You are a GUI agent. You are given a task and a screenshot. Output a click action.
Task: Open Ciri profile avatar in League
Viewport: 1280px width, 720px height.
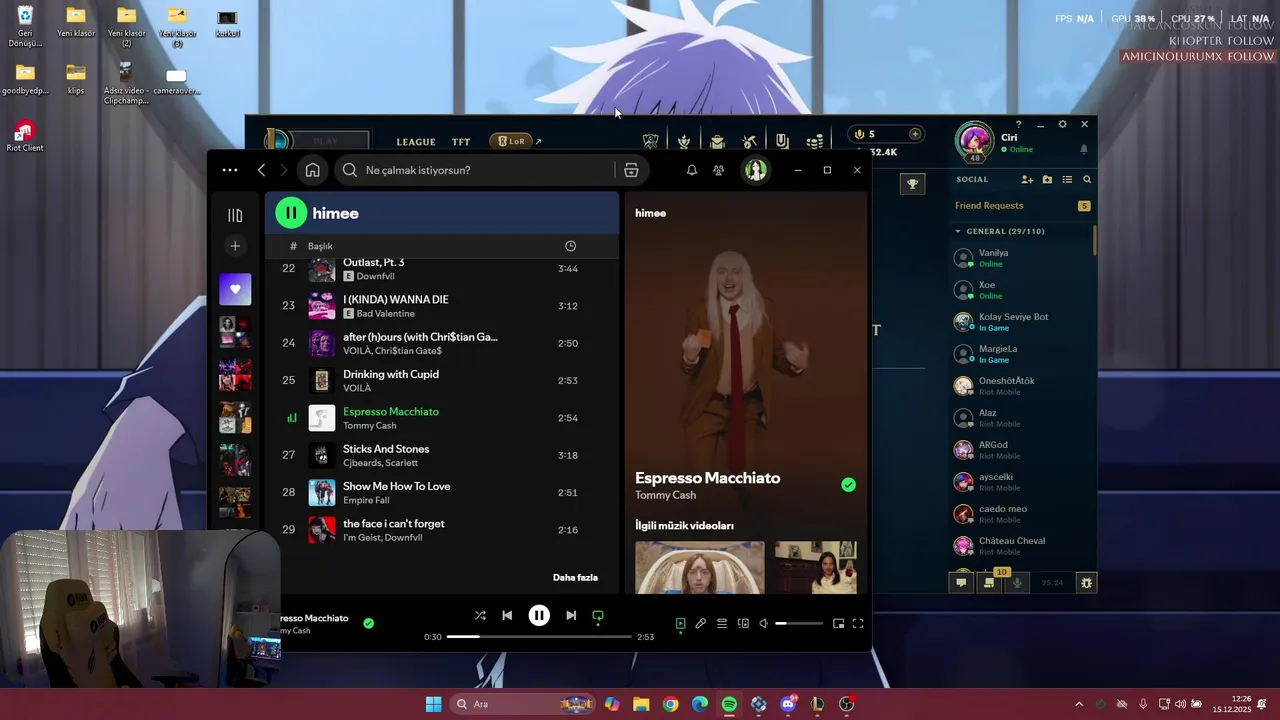point(975,141)
